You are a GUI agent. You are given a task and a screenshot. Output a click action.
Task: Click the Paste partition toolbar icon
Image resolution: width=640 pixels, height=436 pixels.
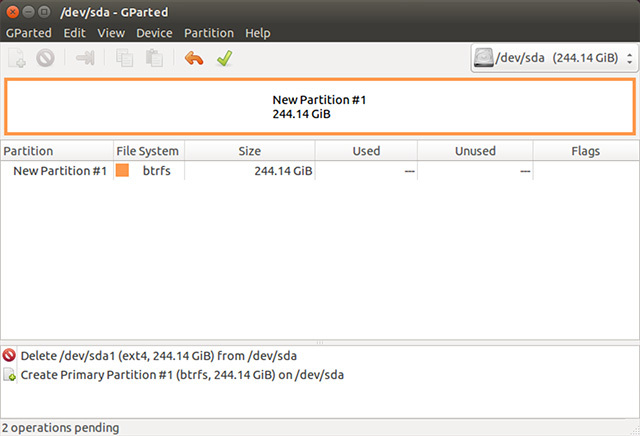coord(154,58)
